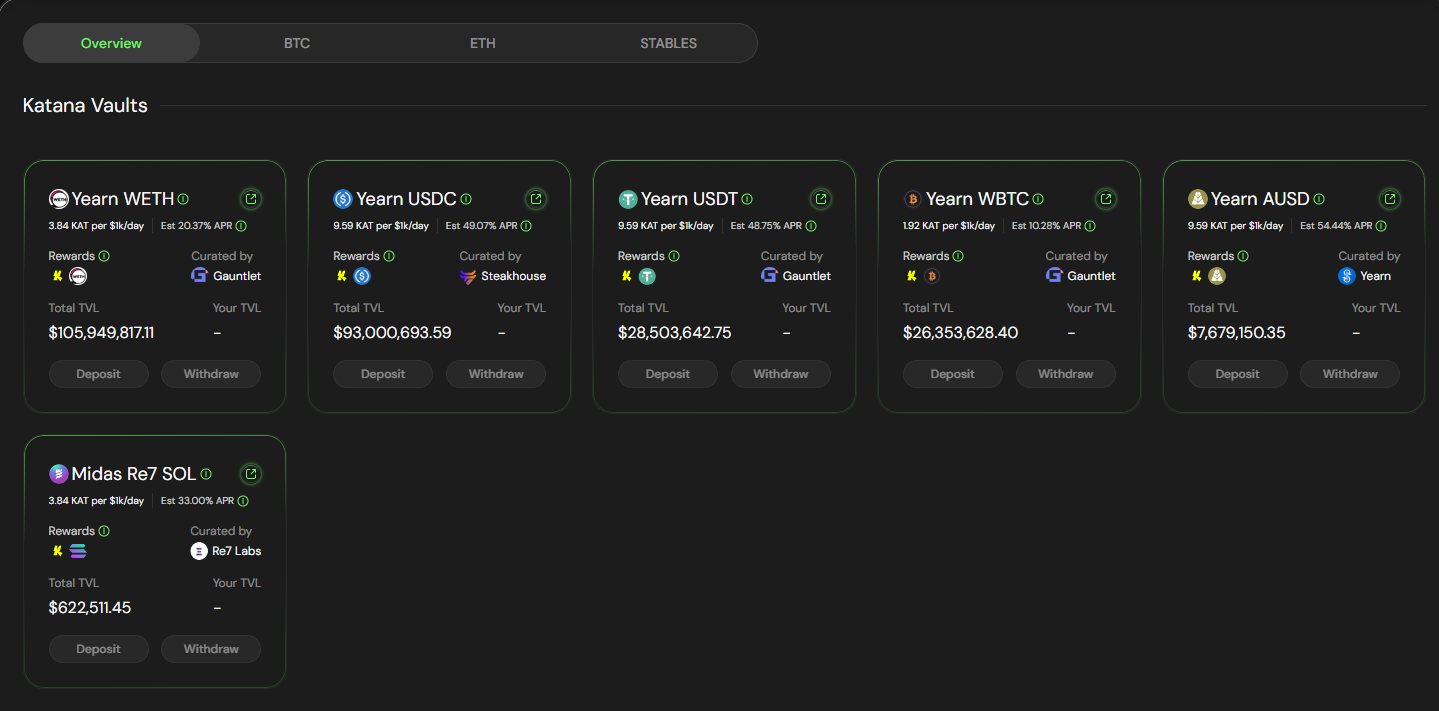Click the $622,511.45 total TVL value

coord(90,607)
